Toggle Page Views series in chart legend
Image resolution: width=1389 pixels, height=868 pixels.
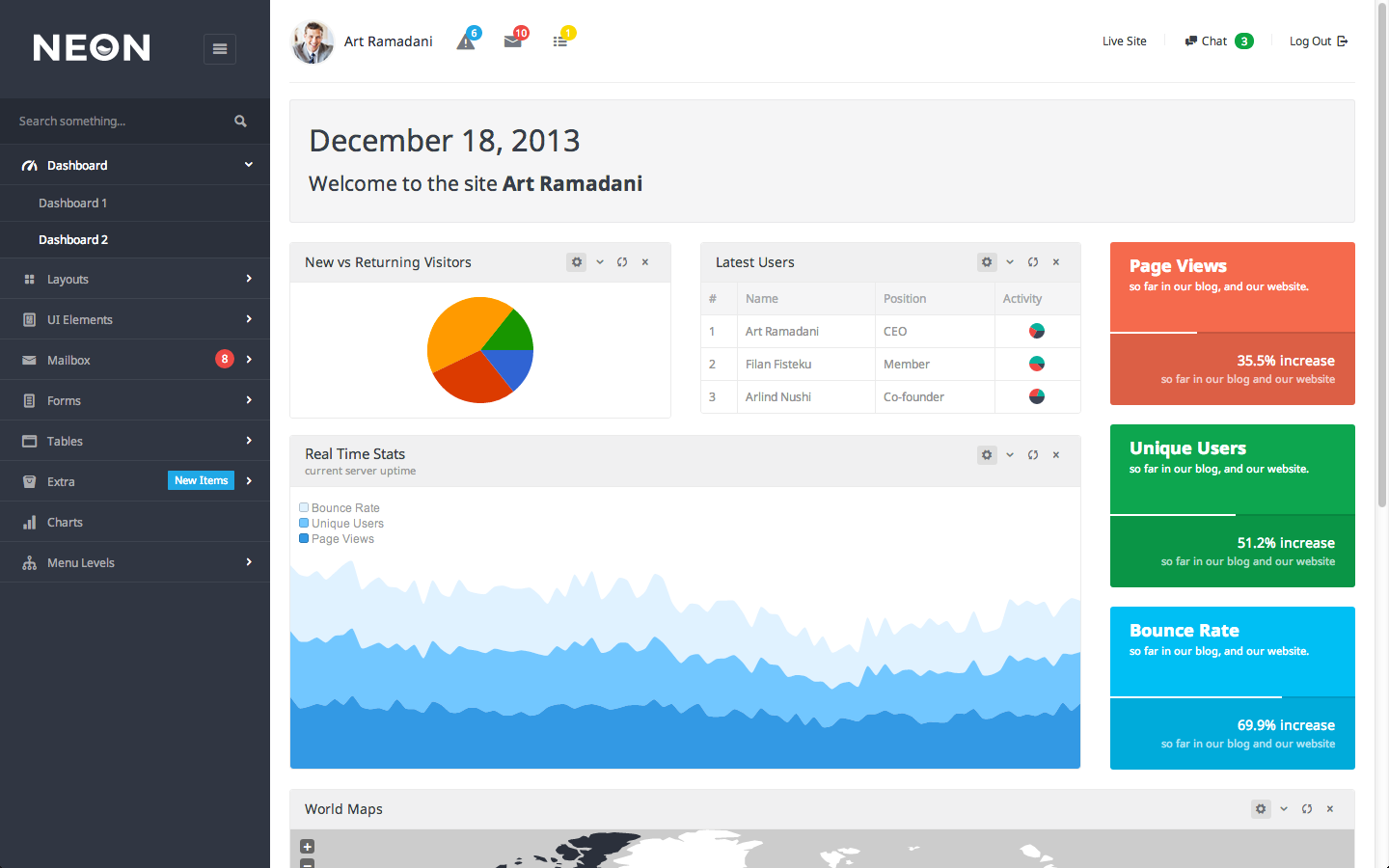pos(337,539)
